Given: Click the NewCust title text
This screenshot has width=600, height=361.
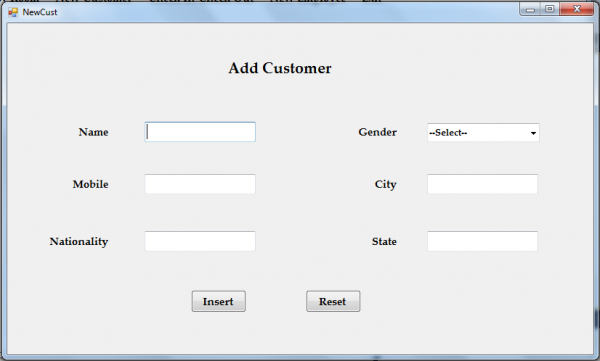Looking at the screenshot, I should [40, 12].
